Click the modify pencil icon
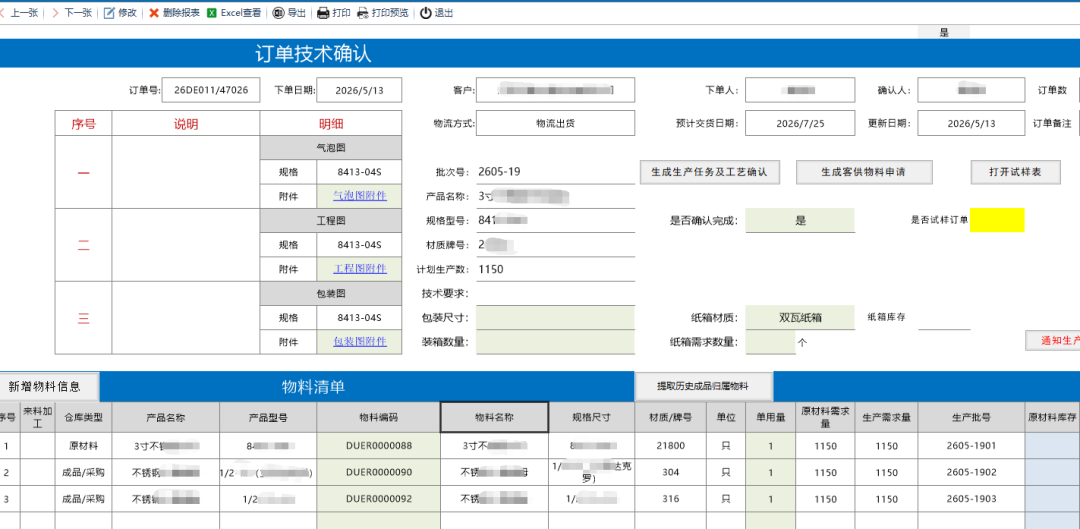Image resolution: width=1080 pixels, height=529 pixels. pyautogui.click(x=109, y=13)
